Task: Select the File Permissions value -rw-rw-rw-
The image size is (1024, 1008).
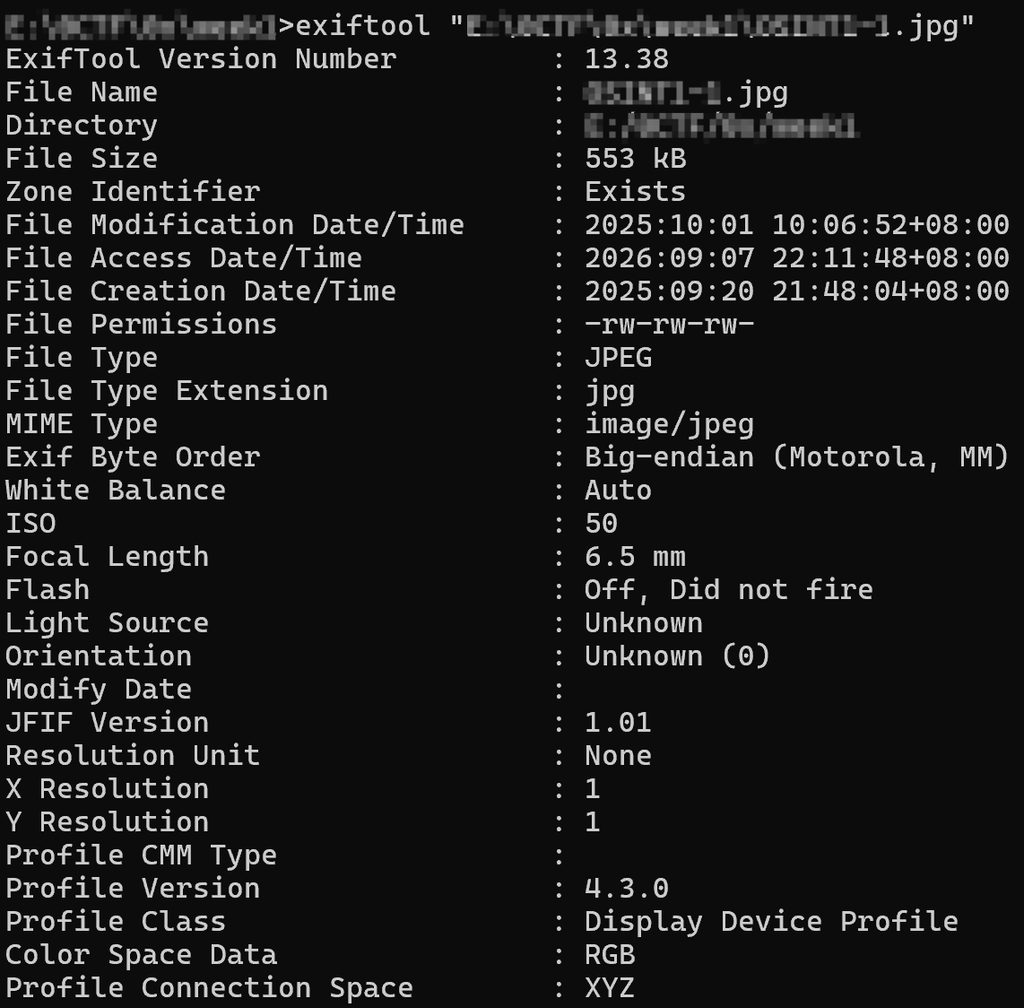Action: coord(669,324)
